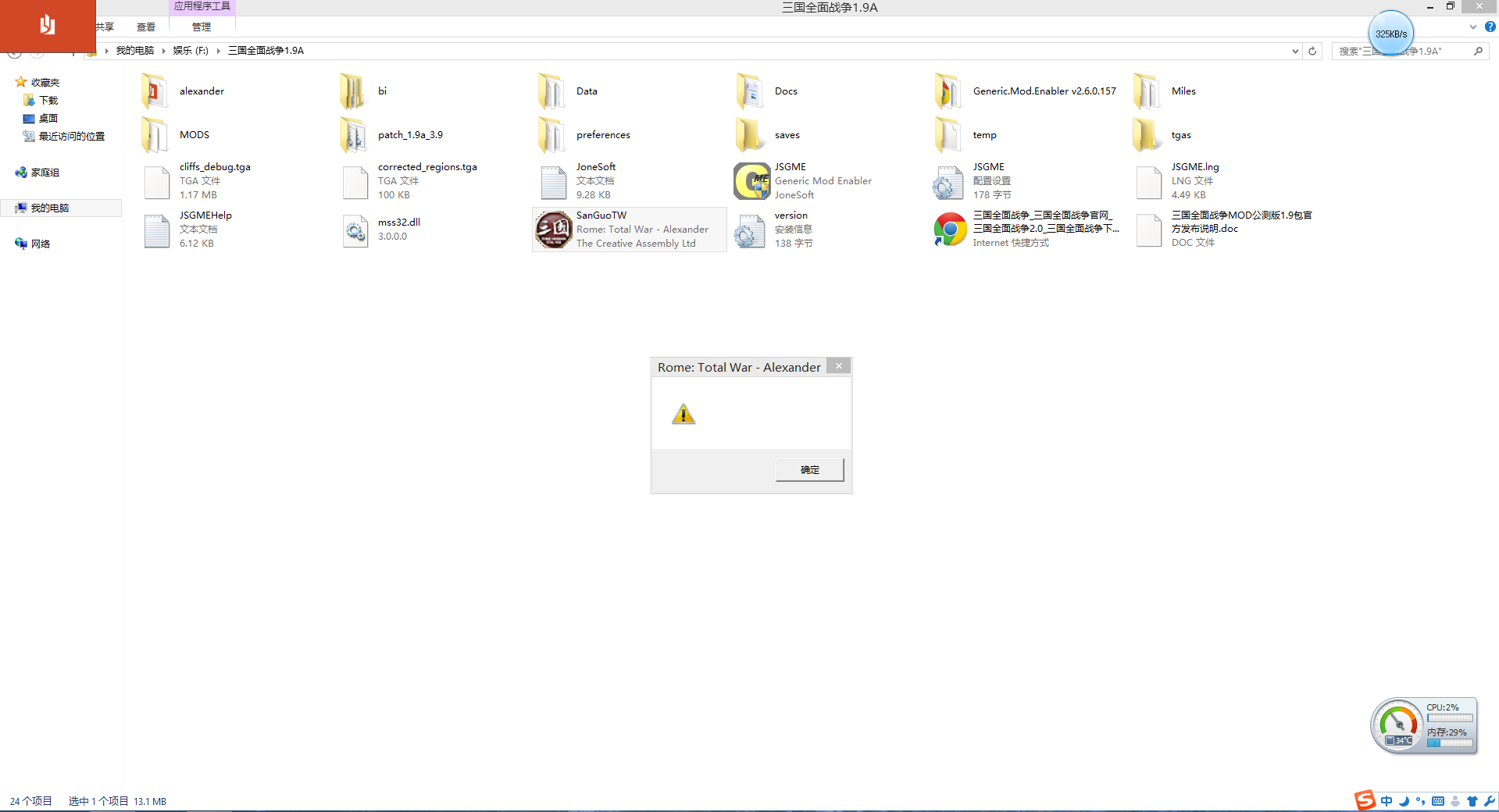
Task: Click the help question mark icon
Action: point(1490,27)
